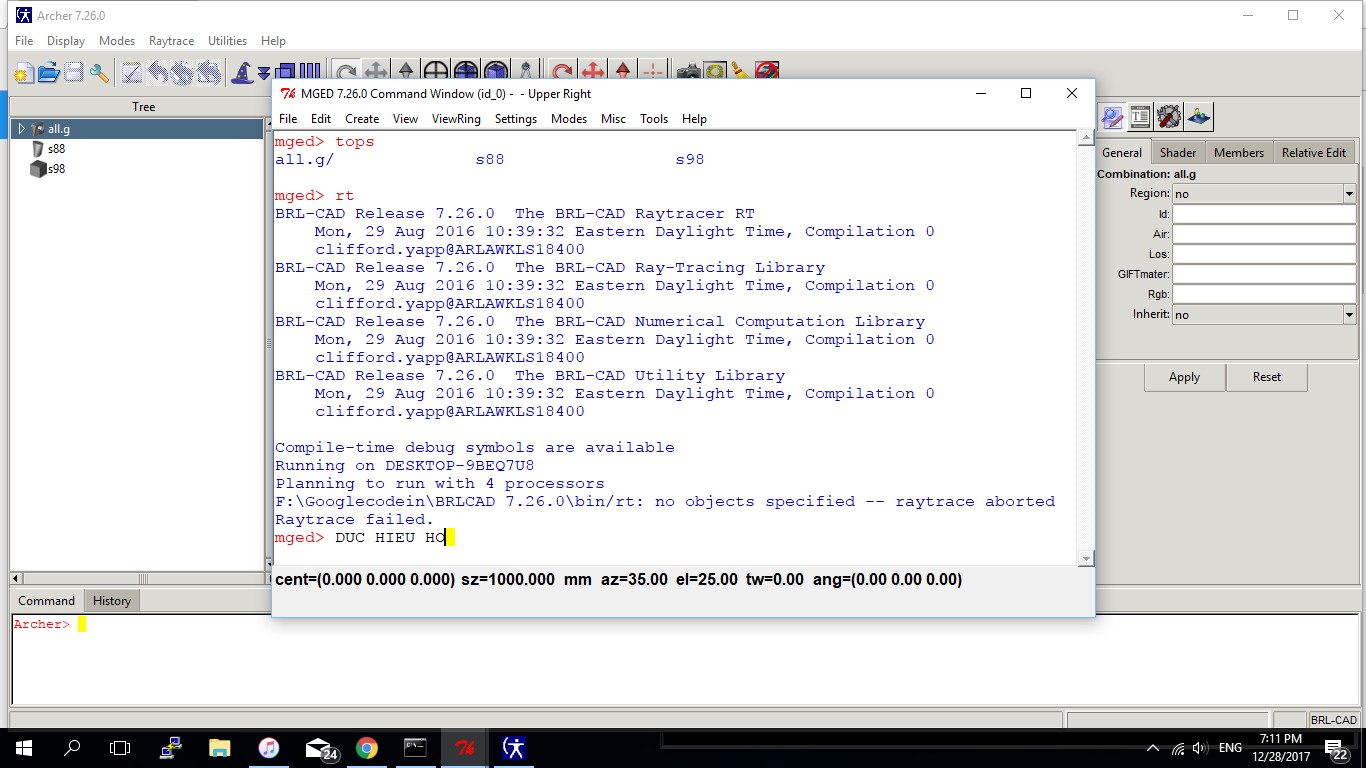Switch to the History tab
Viewport: 1366px width, 768px height.
(112, 601)
